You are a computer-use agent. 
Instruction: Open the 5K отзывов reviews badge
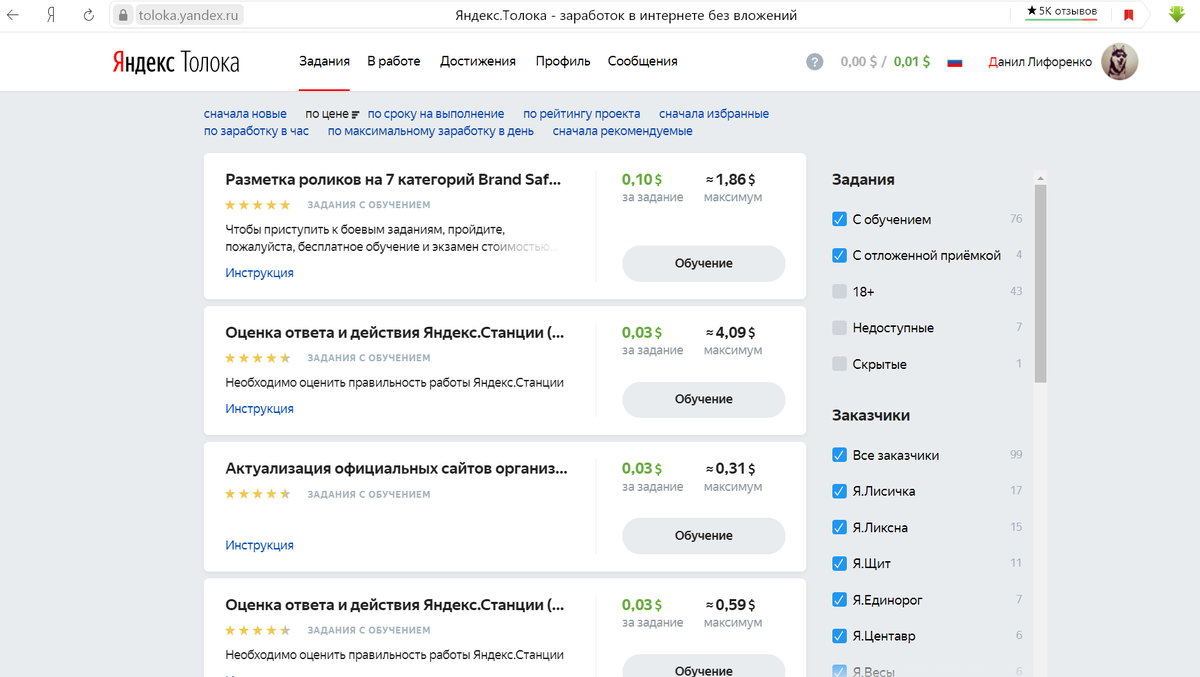(1061, 11)
